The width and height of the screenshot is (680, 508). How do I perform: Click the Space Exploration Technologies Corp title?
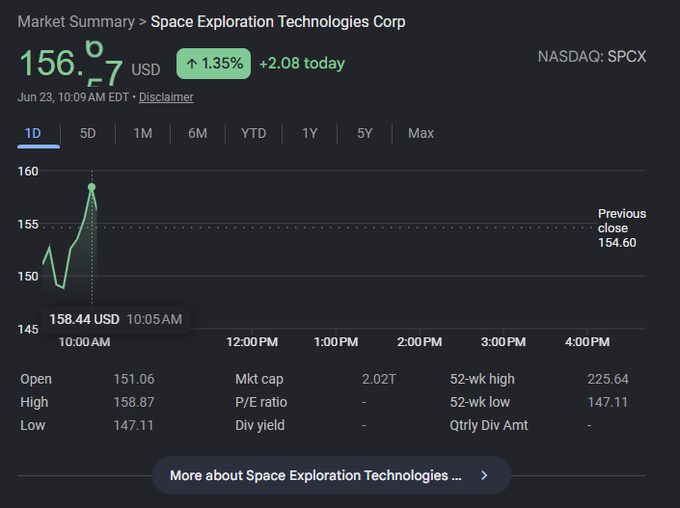278,22
